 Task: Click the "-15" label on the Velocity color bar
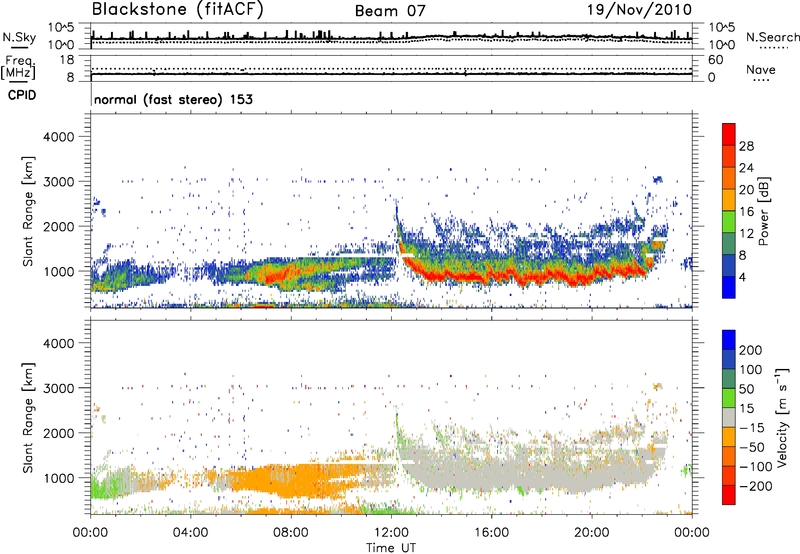(x=752, y=428)
